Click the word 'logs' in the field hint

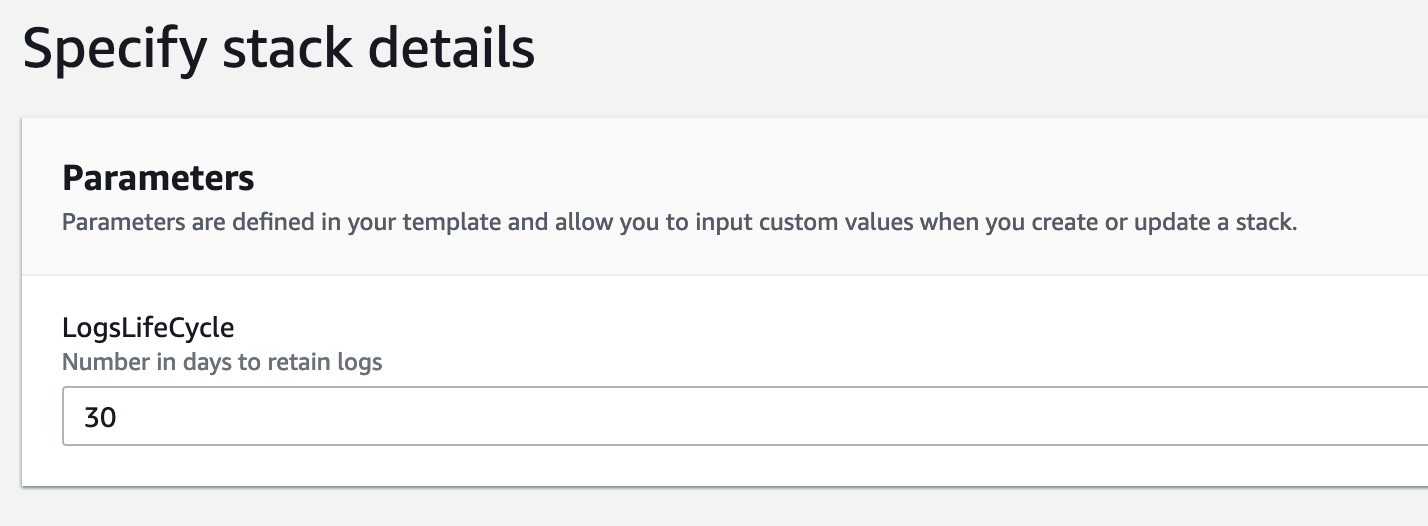point(357,362)
